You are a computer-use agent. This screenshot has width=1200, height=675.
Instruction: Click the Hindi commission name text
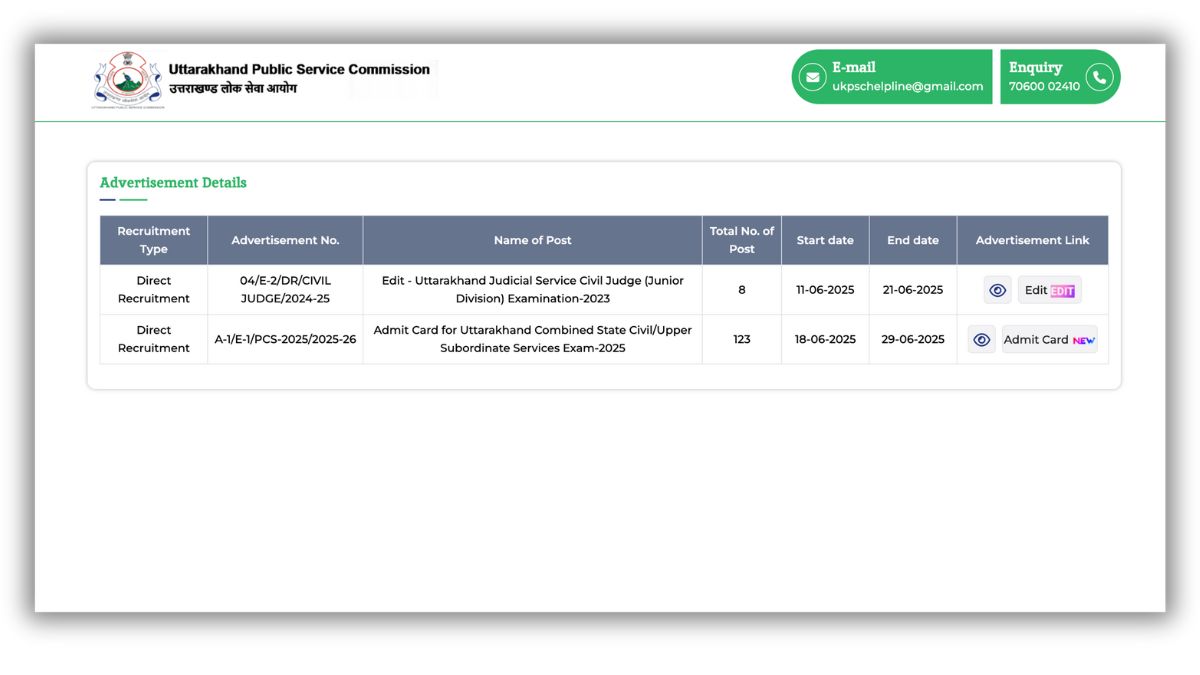tap(233, 89)
